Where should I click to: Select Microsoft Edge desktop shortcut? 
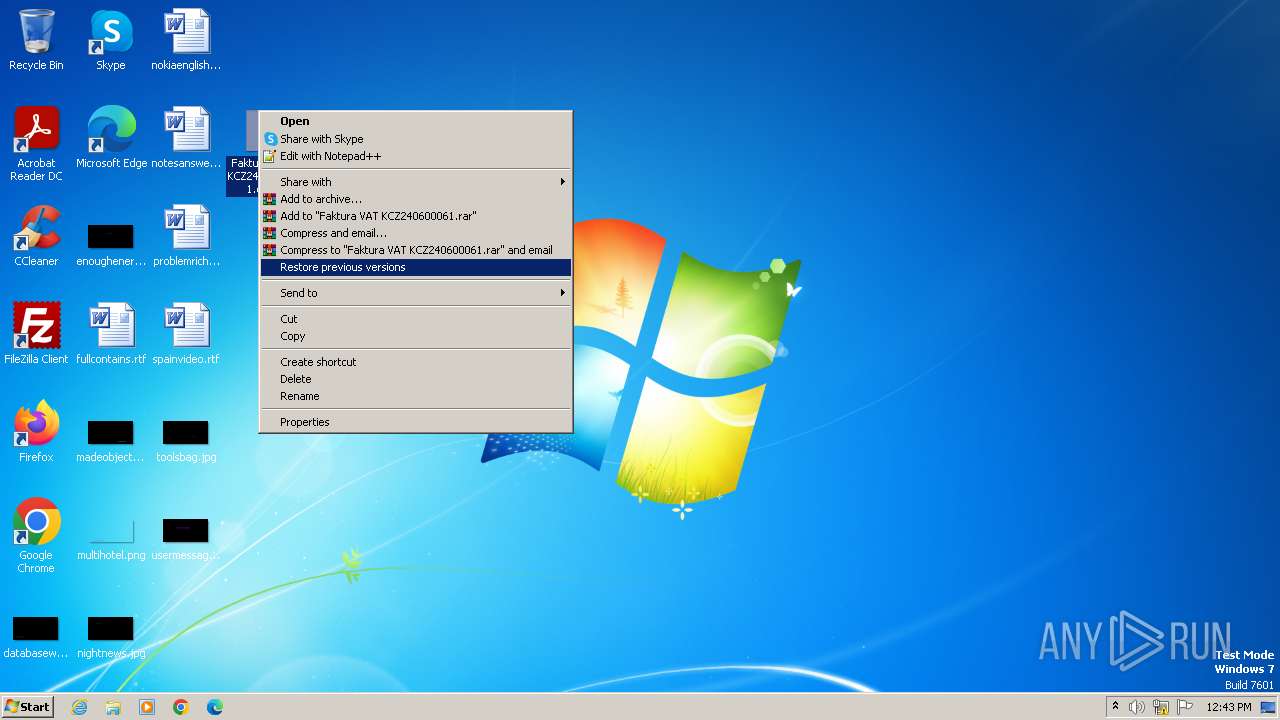pos(111,138)
